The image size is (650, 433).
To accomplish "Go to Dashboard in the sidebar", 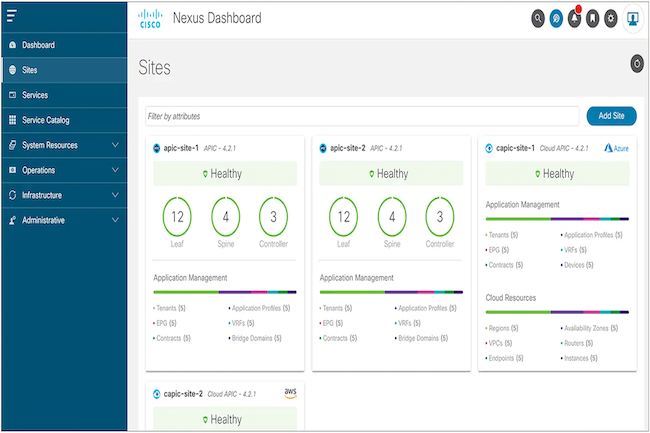I will coord(38,45).
